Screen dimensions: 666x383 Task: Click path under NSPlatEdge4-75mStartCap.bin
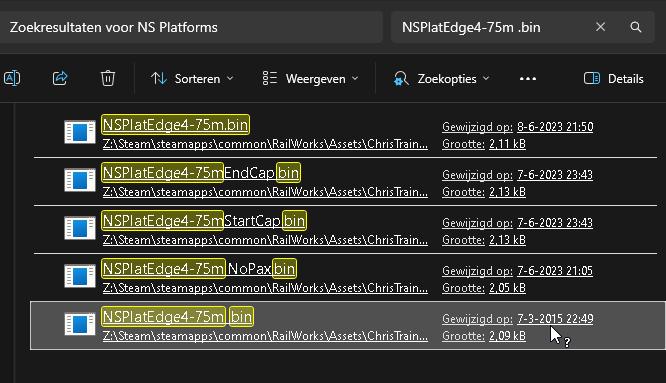coord(265,240)
